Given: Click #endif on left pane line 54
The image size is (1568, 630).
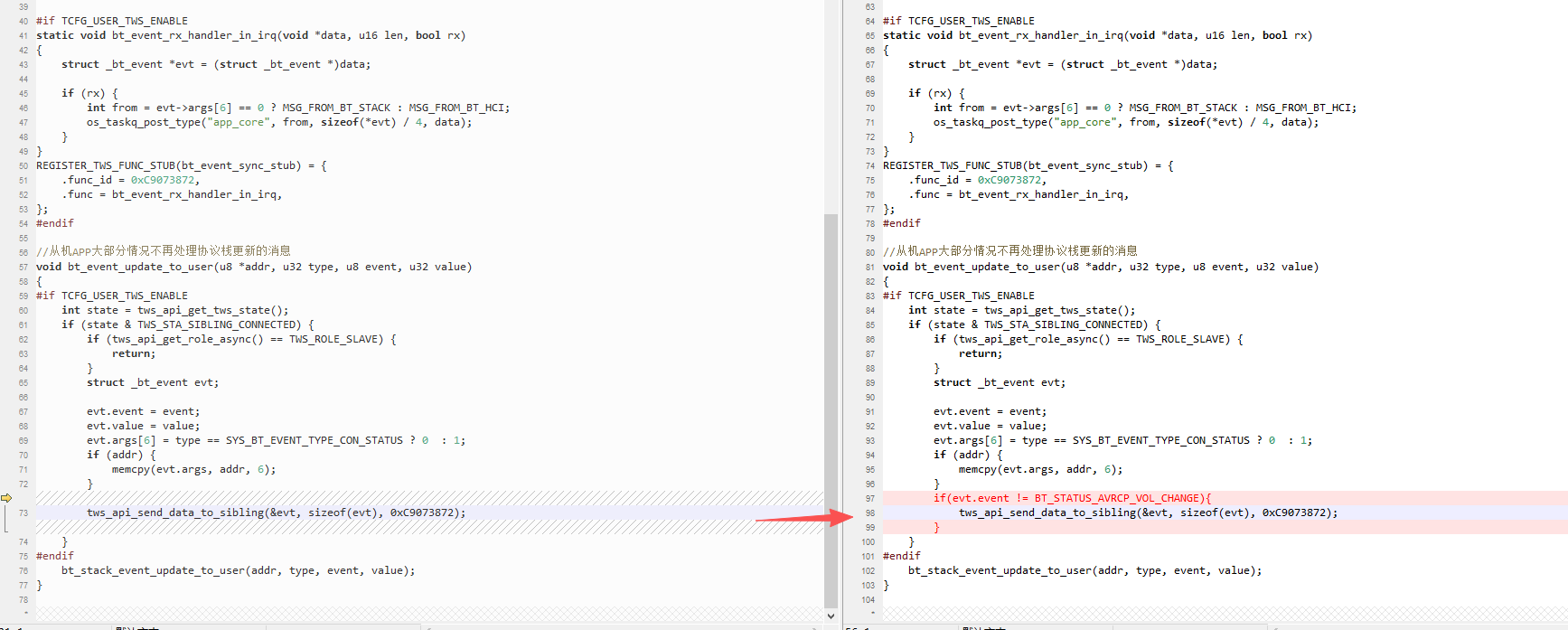Looking at the screenshot, I should tap(55, 223).
